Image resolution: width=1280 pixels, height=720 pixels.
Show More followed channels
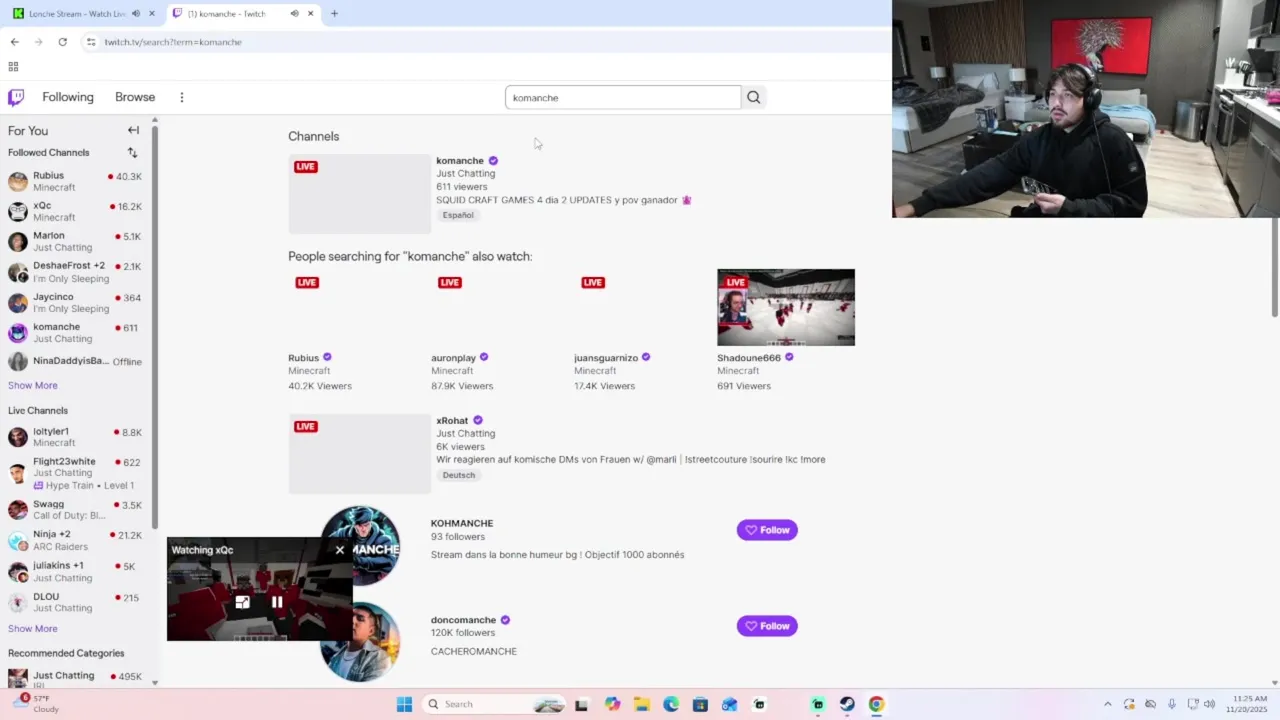(x=33, y=385)
